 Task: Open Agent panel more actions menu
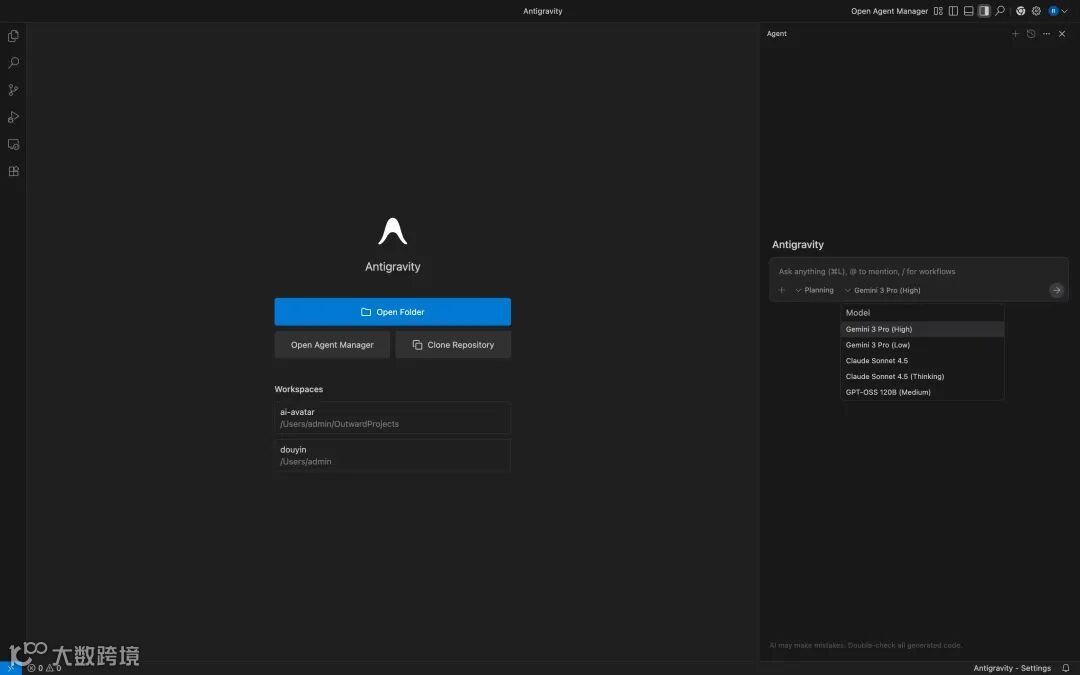pyautogui.click(x=1046, y=34)
